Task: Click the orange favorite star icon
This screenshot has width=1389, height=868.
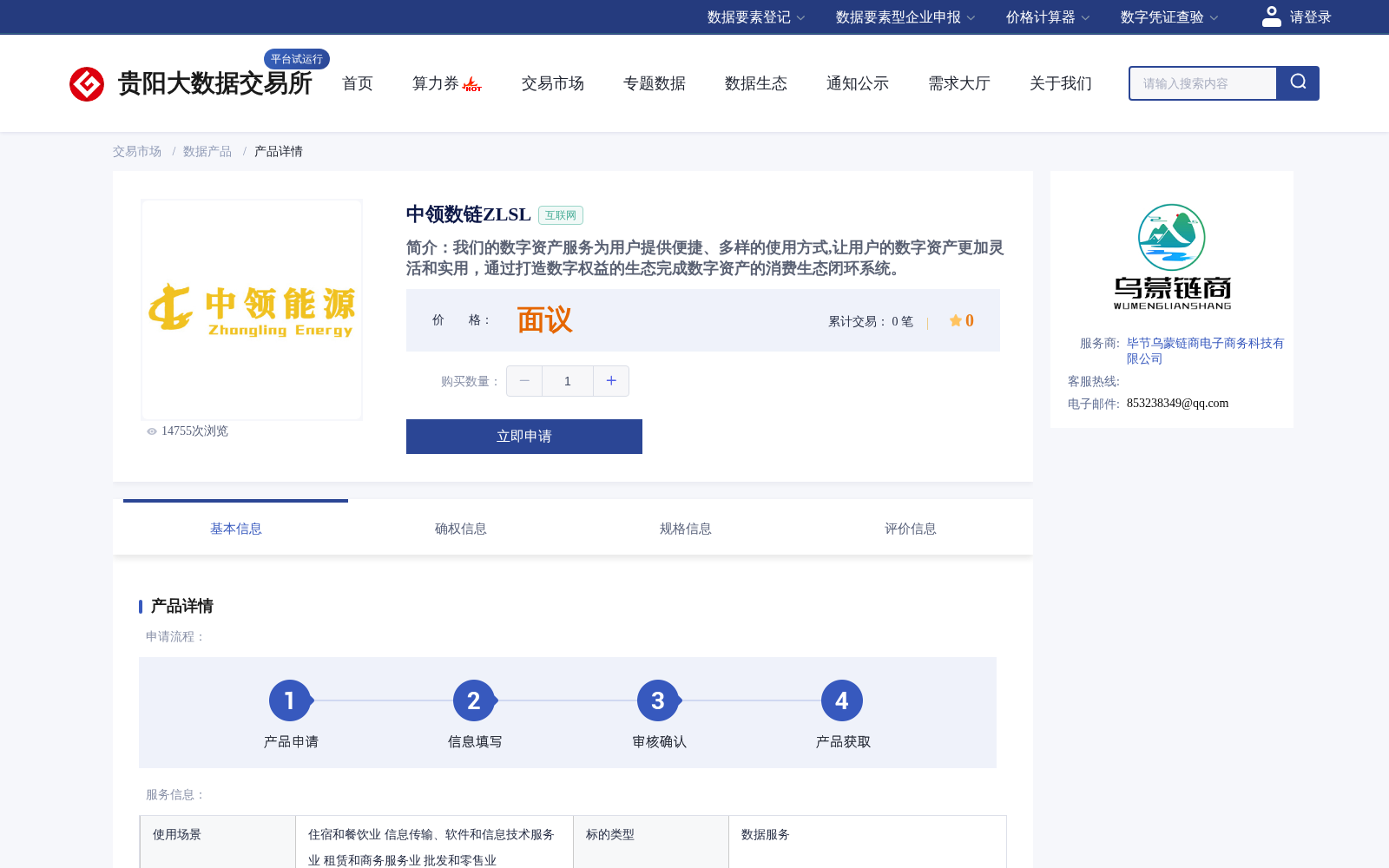Action: pos(955,320)
